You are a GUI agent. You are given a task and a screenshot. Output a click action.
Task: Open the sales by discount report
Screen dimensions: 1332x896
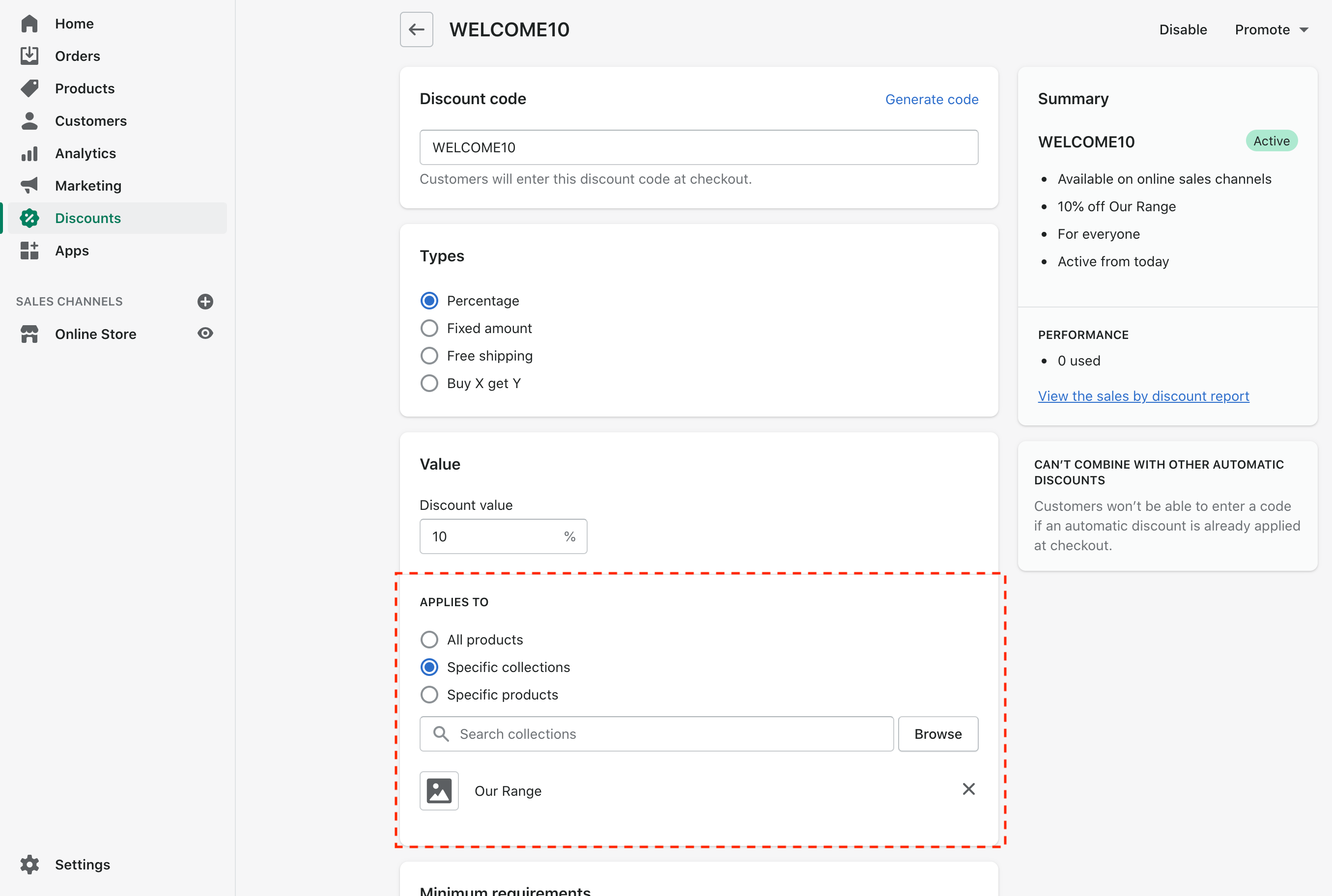click(1143, 396)
